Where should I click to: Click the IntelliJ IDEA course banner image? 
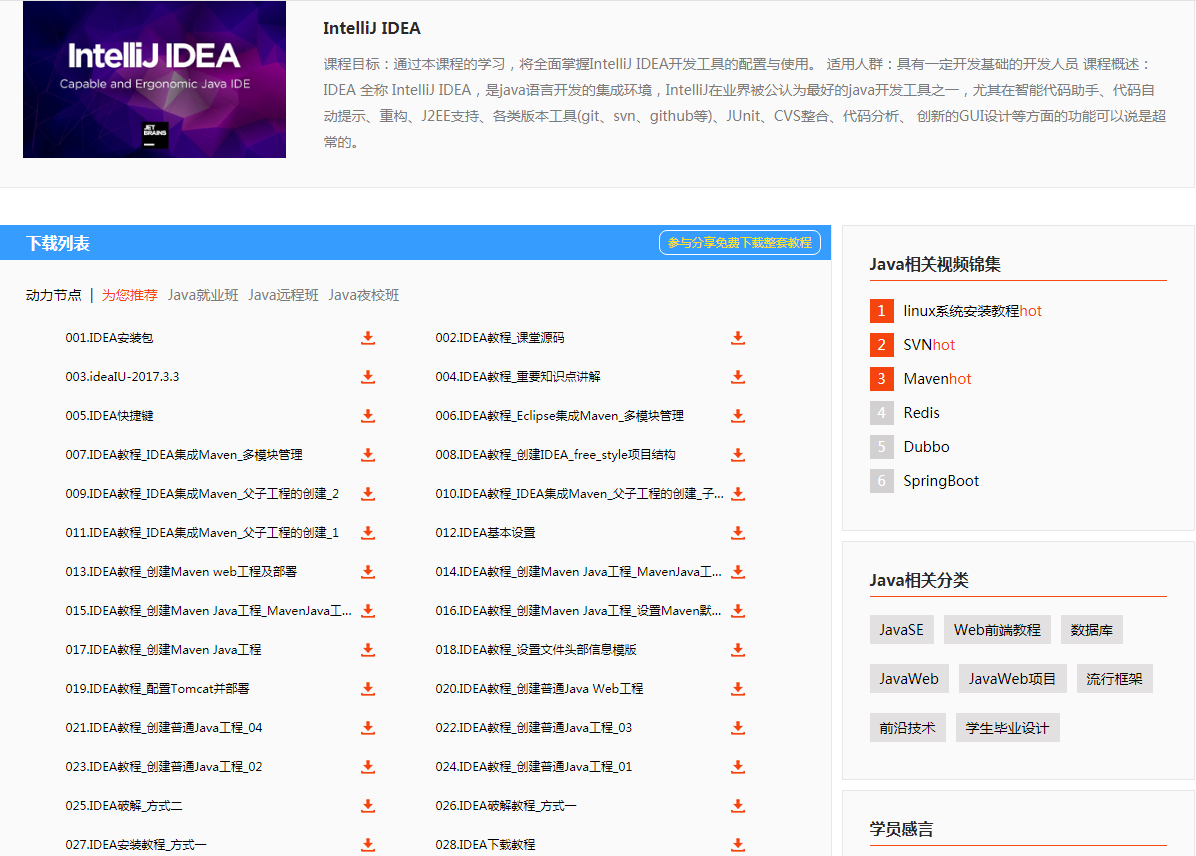(x=154, y=79)
